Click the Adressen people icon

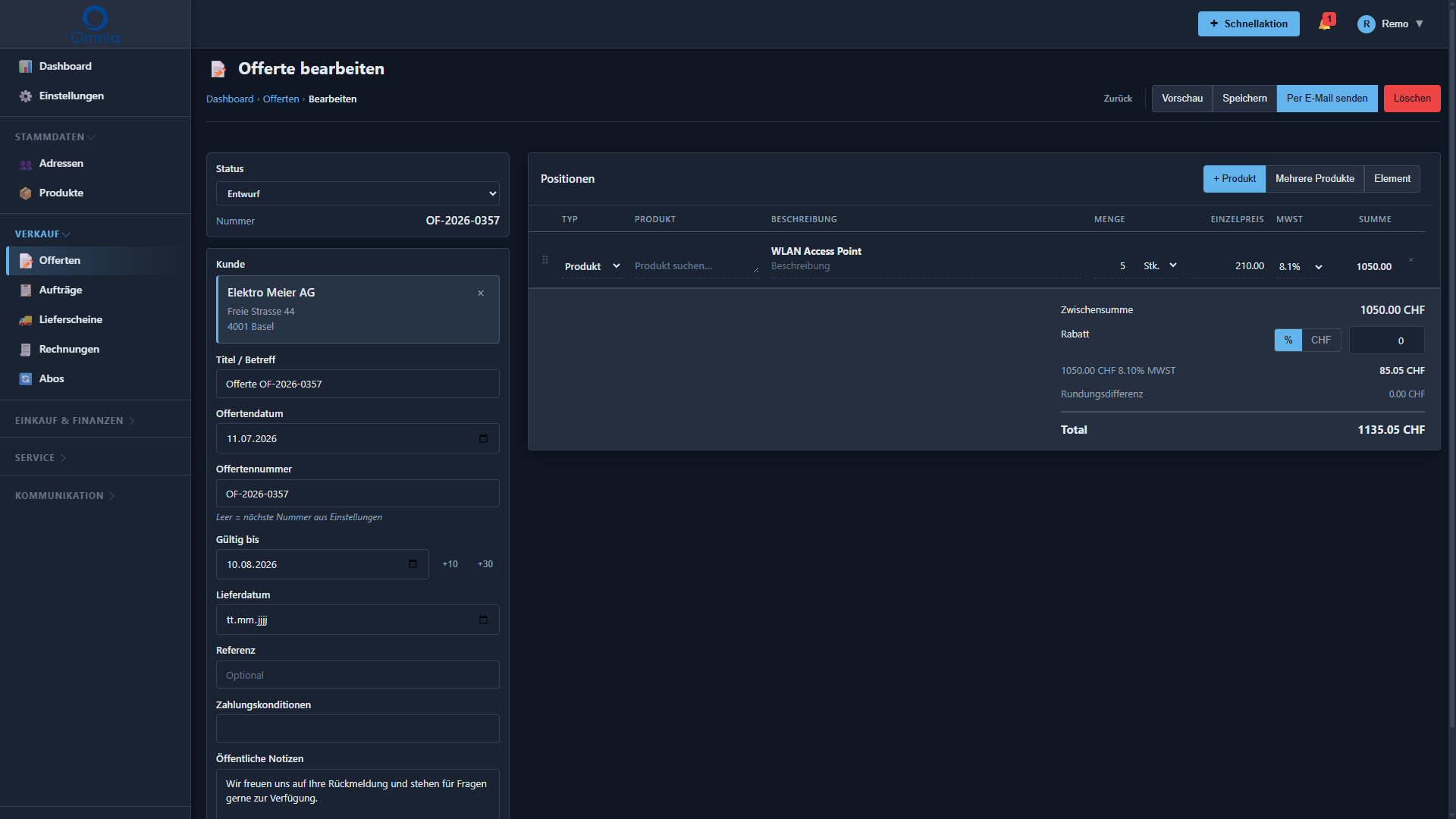coord(26,164)
